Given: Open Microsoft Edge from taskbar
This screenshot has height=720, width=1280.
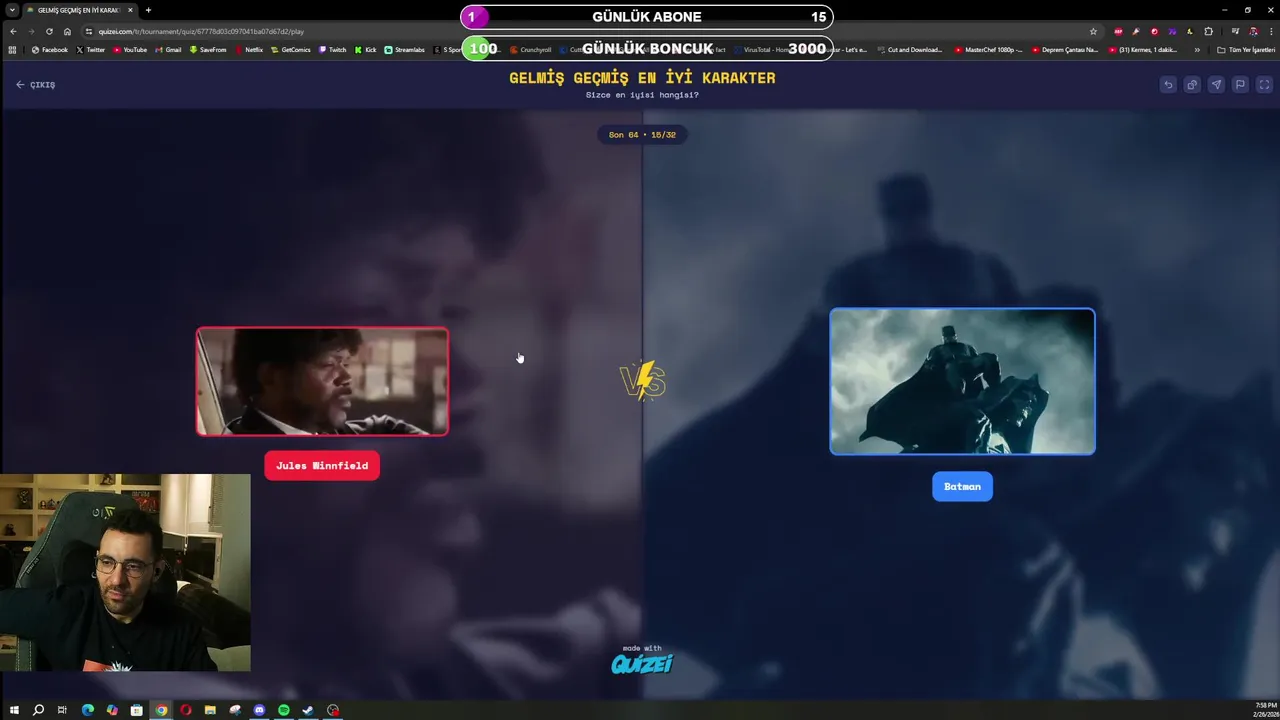Looking at the screenshot, I should (x=88, y=710).
